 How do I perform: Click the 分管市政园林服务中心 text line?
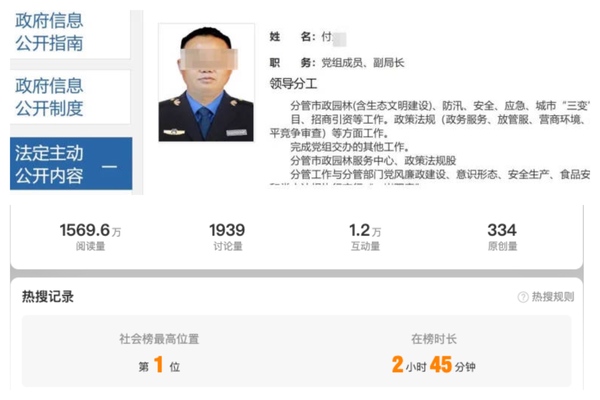pos(372,160)
